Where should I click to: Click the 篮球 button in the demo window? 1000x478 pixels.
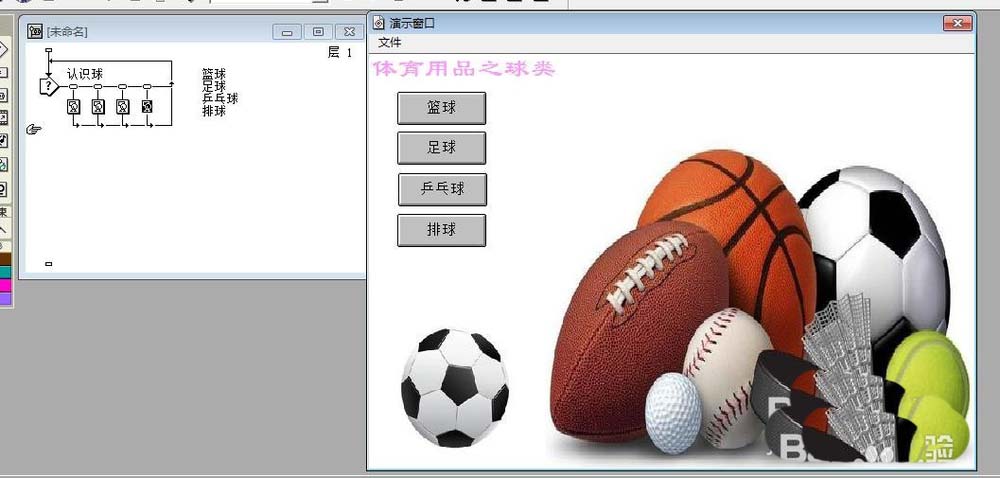coord(441,108)
